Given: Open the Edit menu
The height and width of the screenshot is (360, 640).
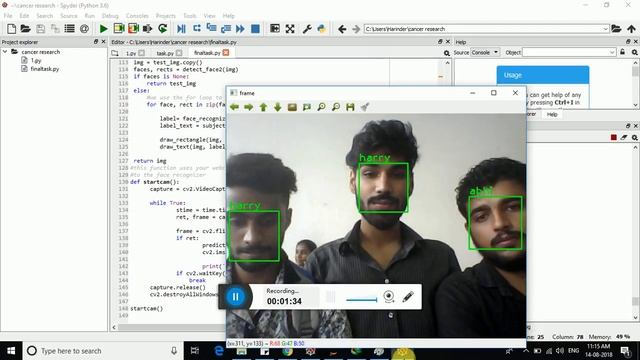Looking at the screenshot, I should 24,16.
